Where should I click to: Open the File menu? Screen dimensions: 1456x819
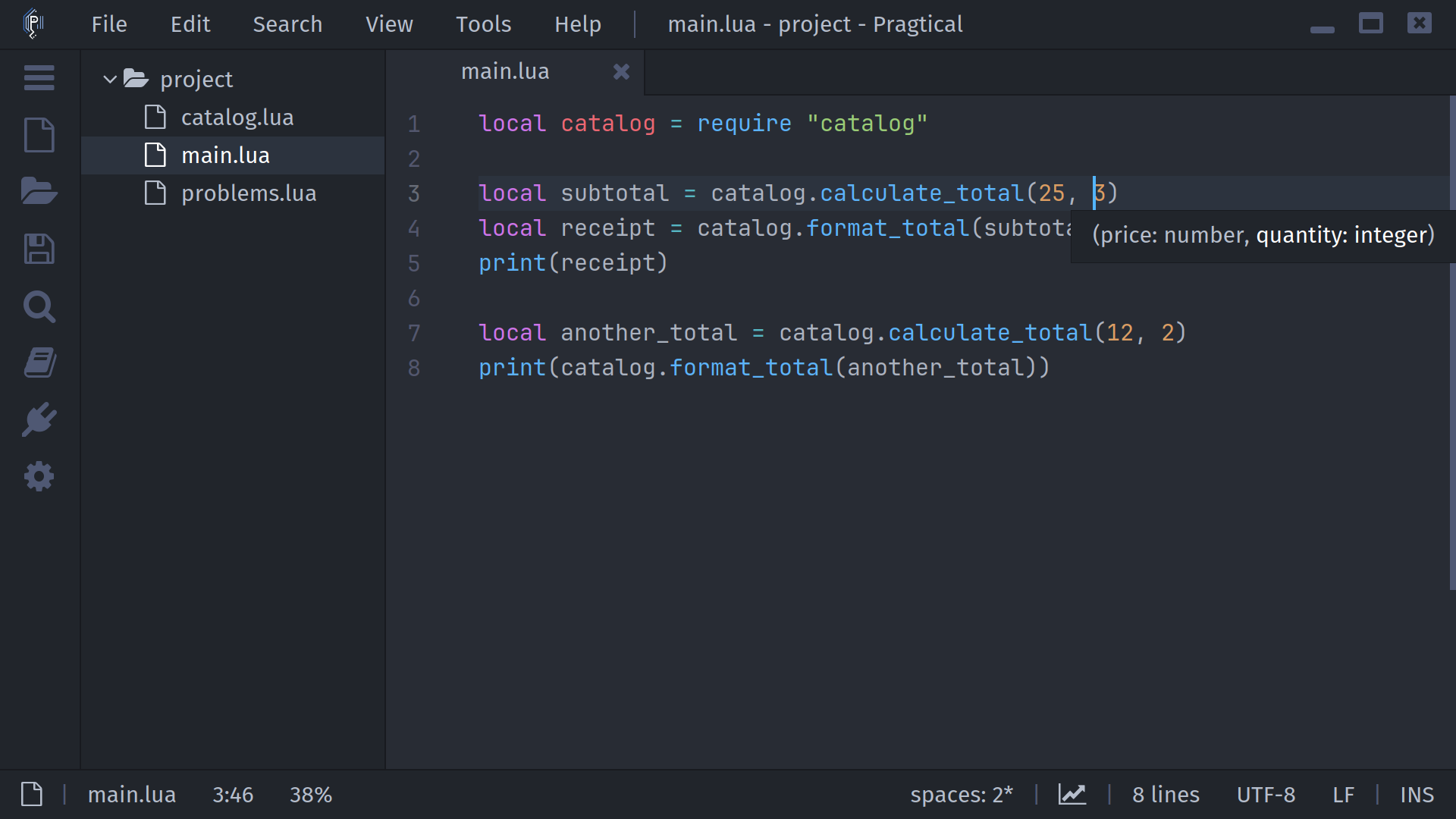point(109,24)
